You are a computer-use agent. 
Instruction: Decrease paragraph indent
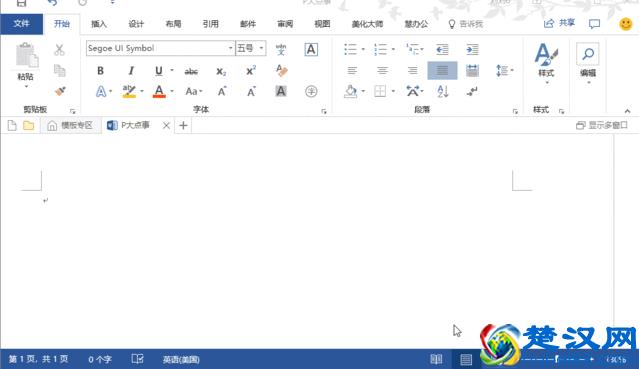point(442,50)
